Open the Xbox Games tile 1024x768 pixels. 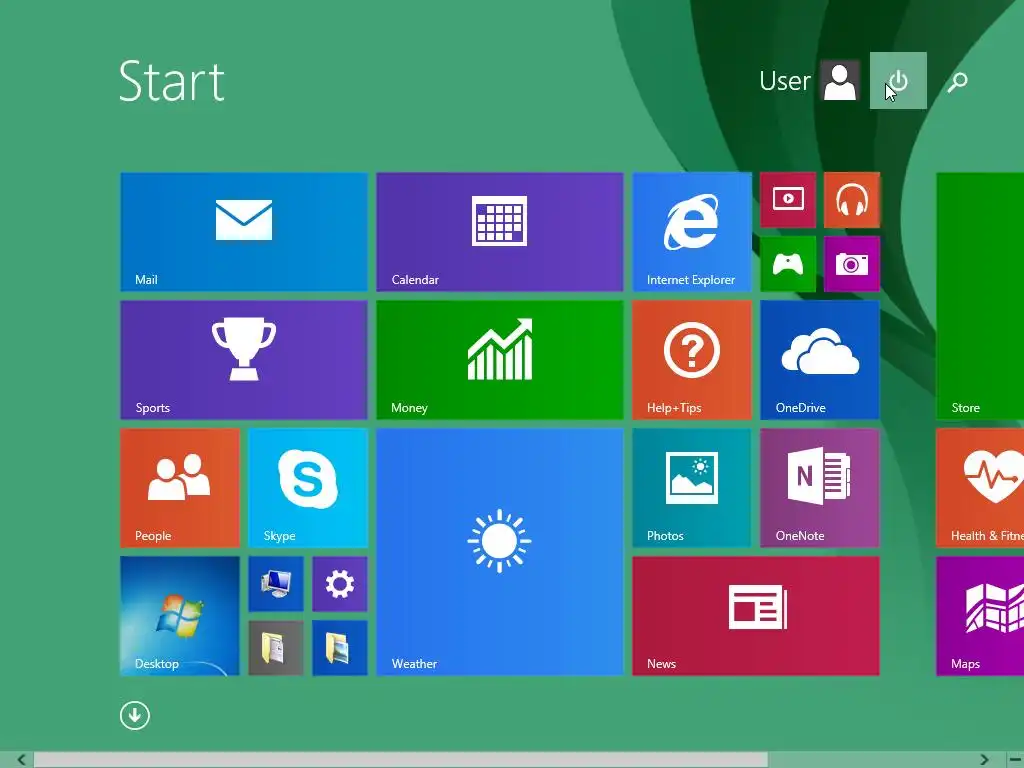[788, 264]
